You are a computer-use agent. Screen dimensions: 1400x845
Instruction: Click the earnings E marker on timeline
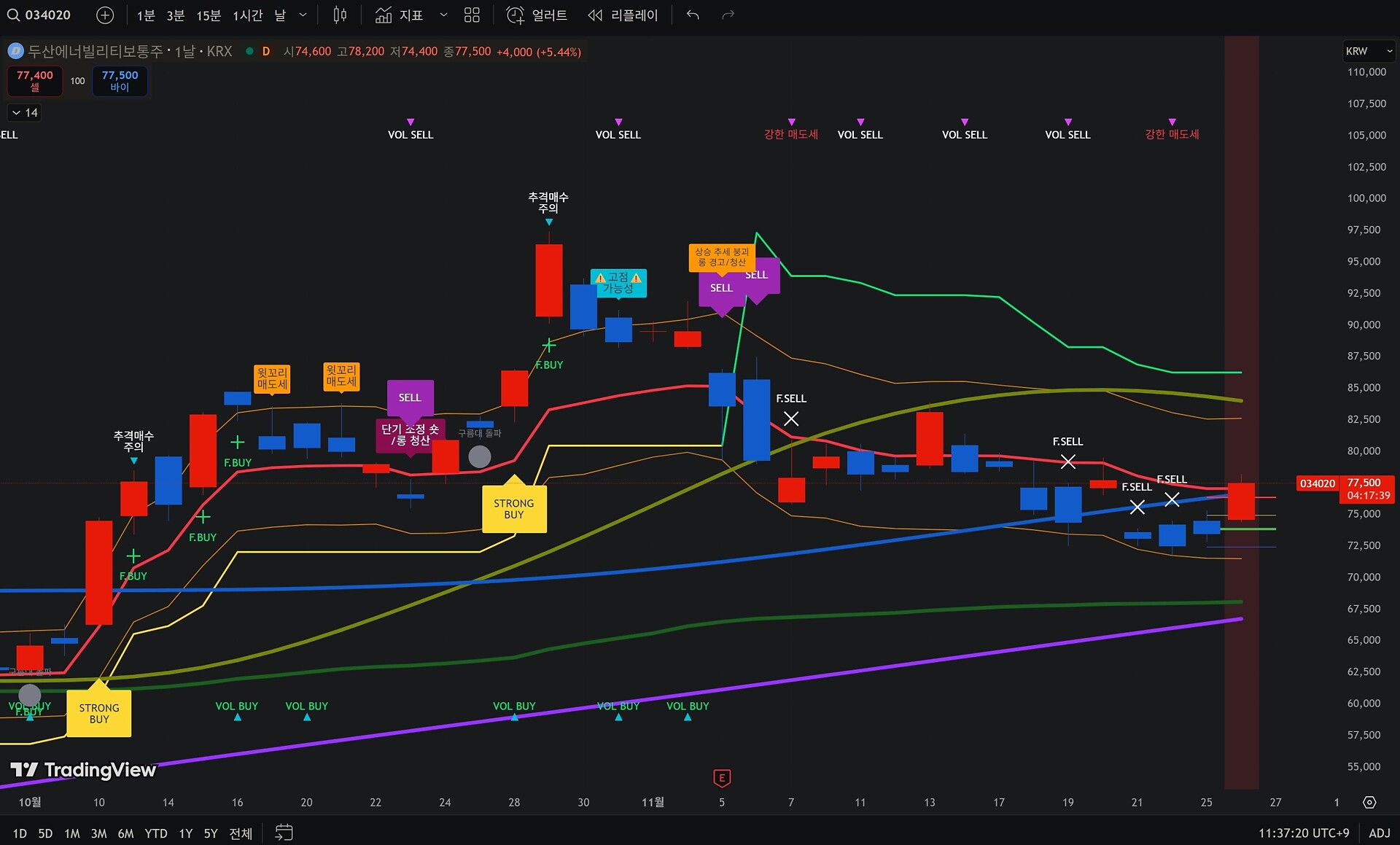pos(722,778)
